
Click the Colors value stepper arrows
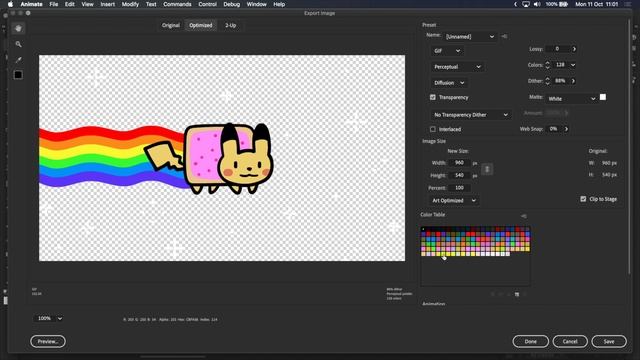click(547, 65)
